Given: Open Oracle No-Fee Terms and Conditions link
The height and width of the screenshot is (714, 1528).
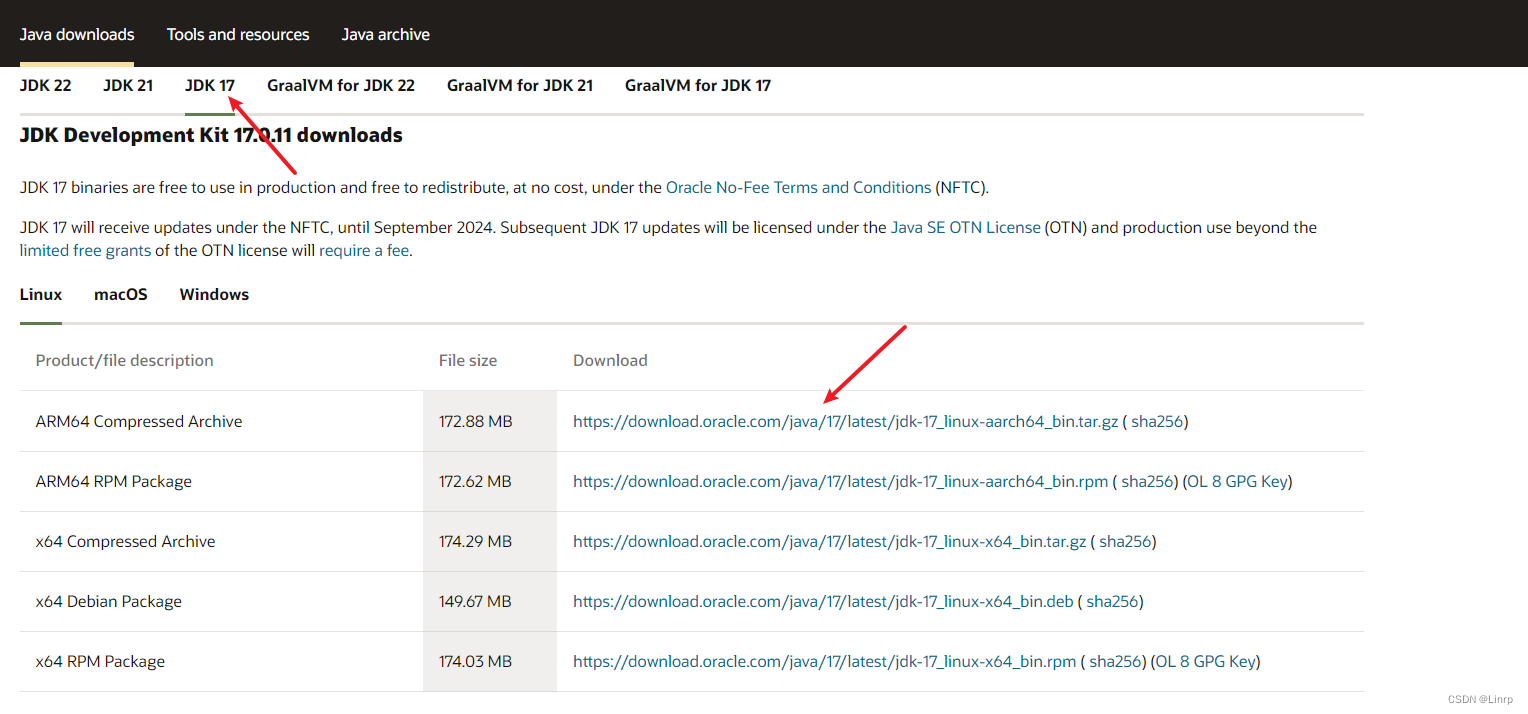Looking at the screenshot, I should pos(799,187).
